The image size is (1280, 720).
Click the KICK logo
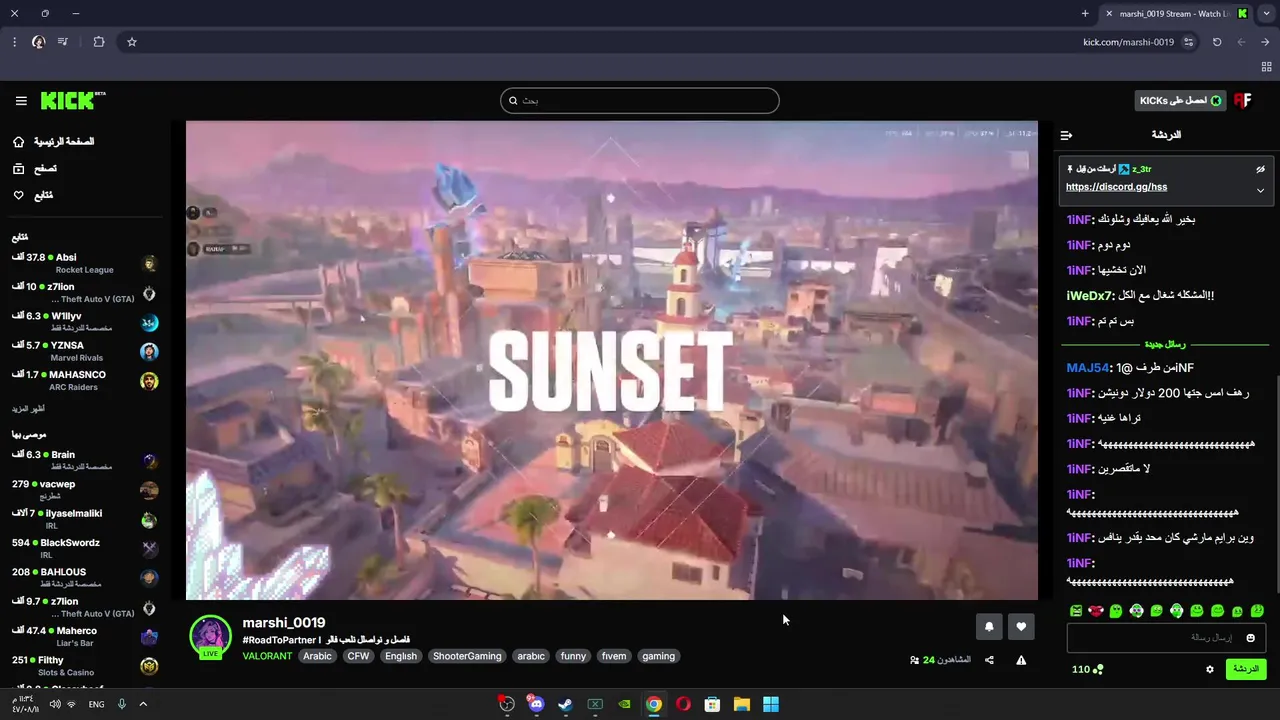coord(72,101)
